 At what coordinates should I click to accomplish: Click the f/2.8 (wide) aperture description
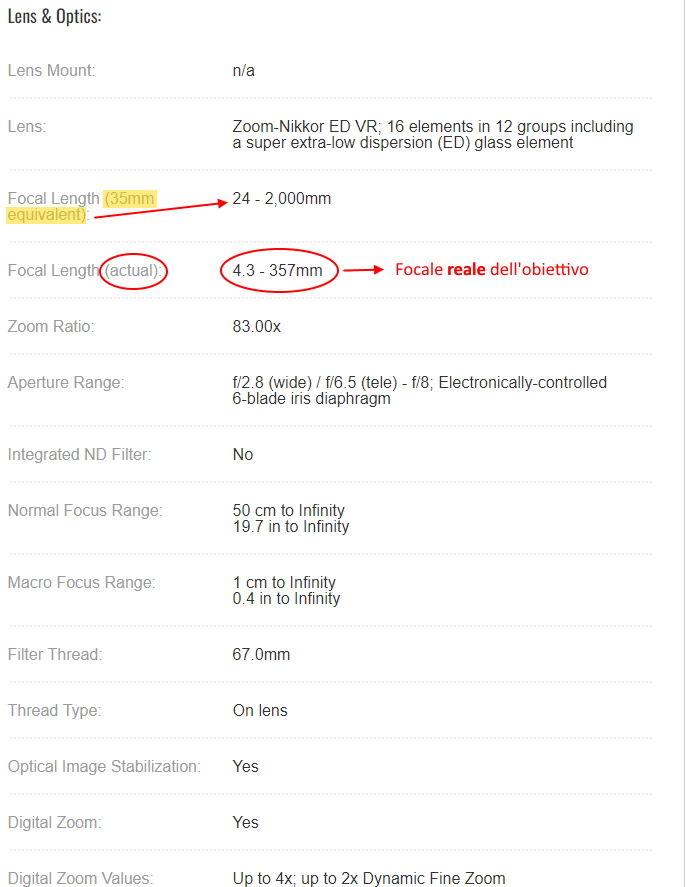(x=419, y=391)
